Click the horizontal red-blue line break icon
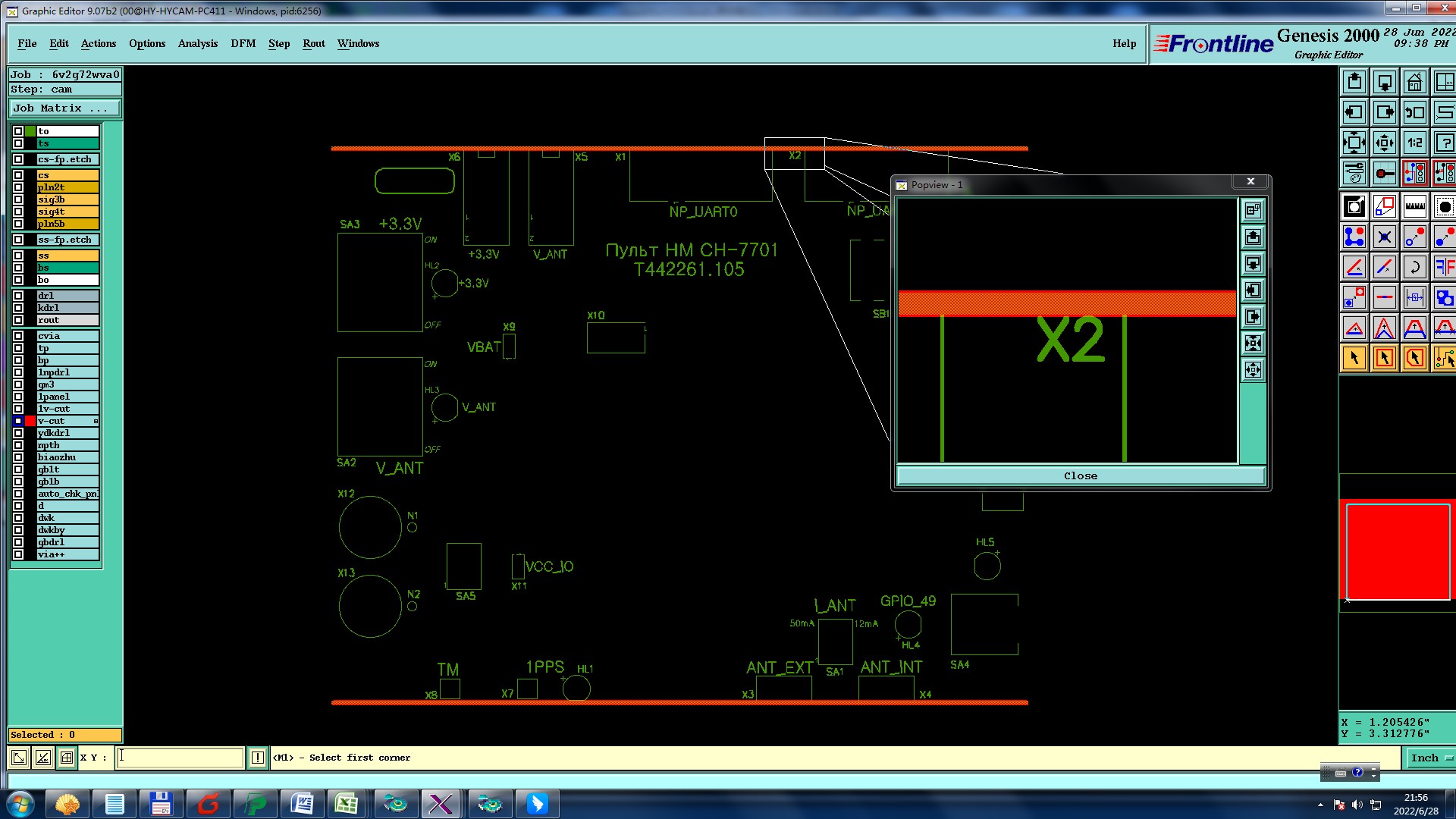Screen dimensions: 1456x819 click(1385, 297)
